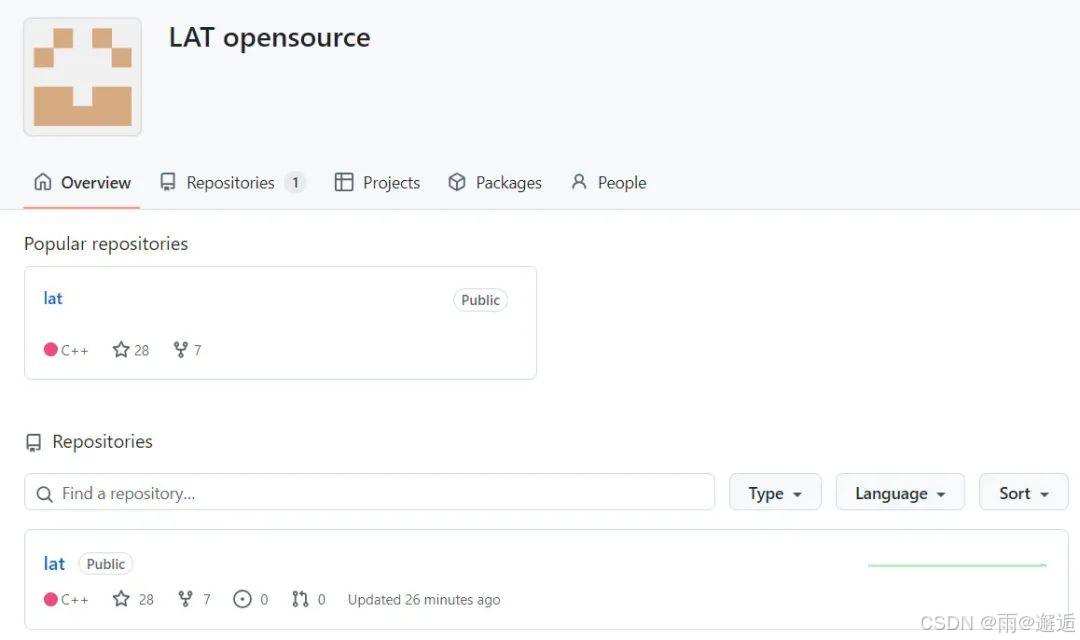The image size is (1080, 640).
Task: Click the Public badge beside lat in the list
Action: 105,564
